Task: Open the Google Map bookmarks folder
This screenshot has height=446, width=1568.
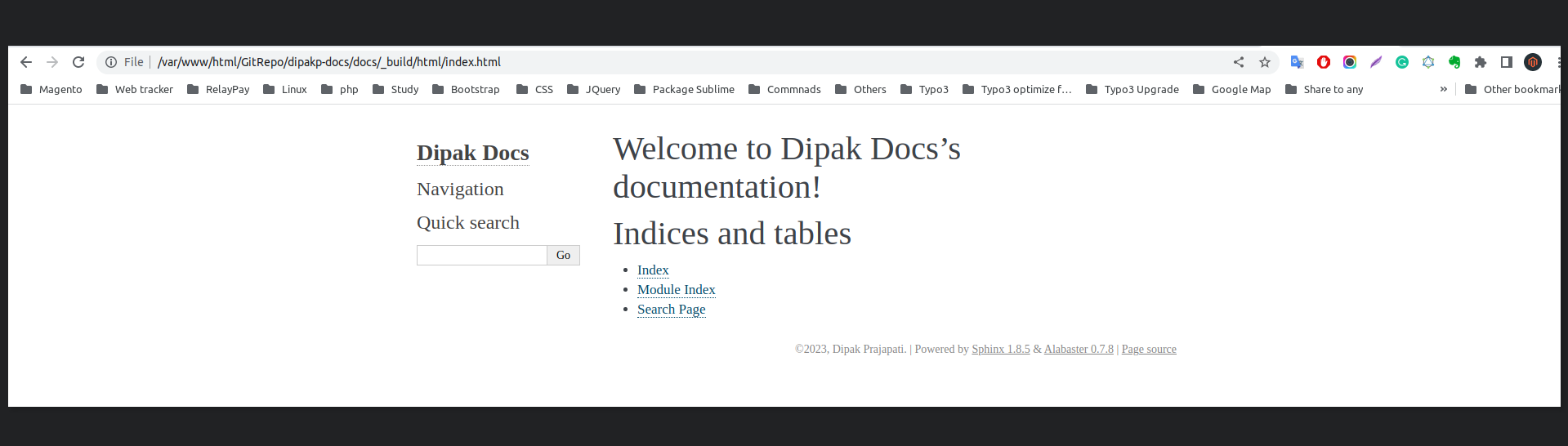Action: click(1232, 90)
